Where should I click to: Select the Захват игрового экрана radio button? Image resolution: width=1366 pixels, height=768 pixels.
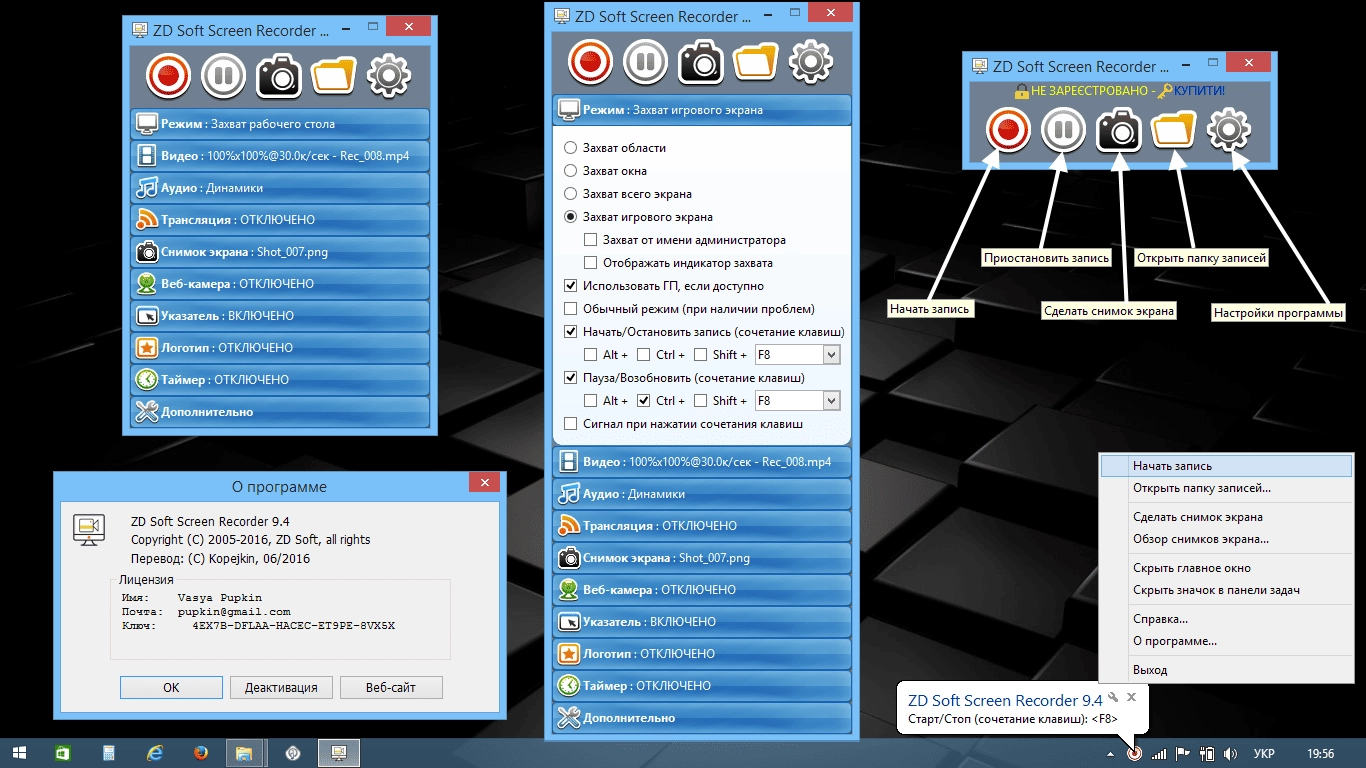(x=571, y=217)
